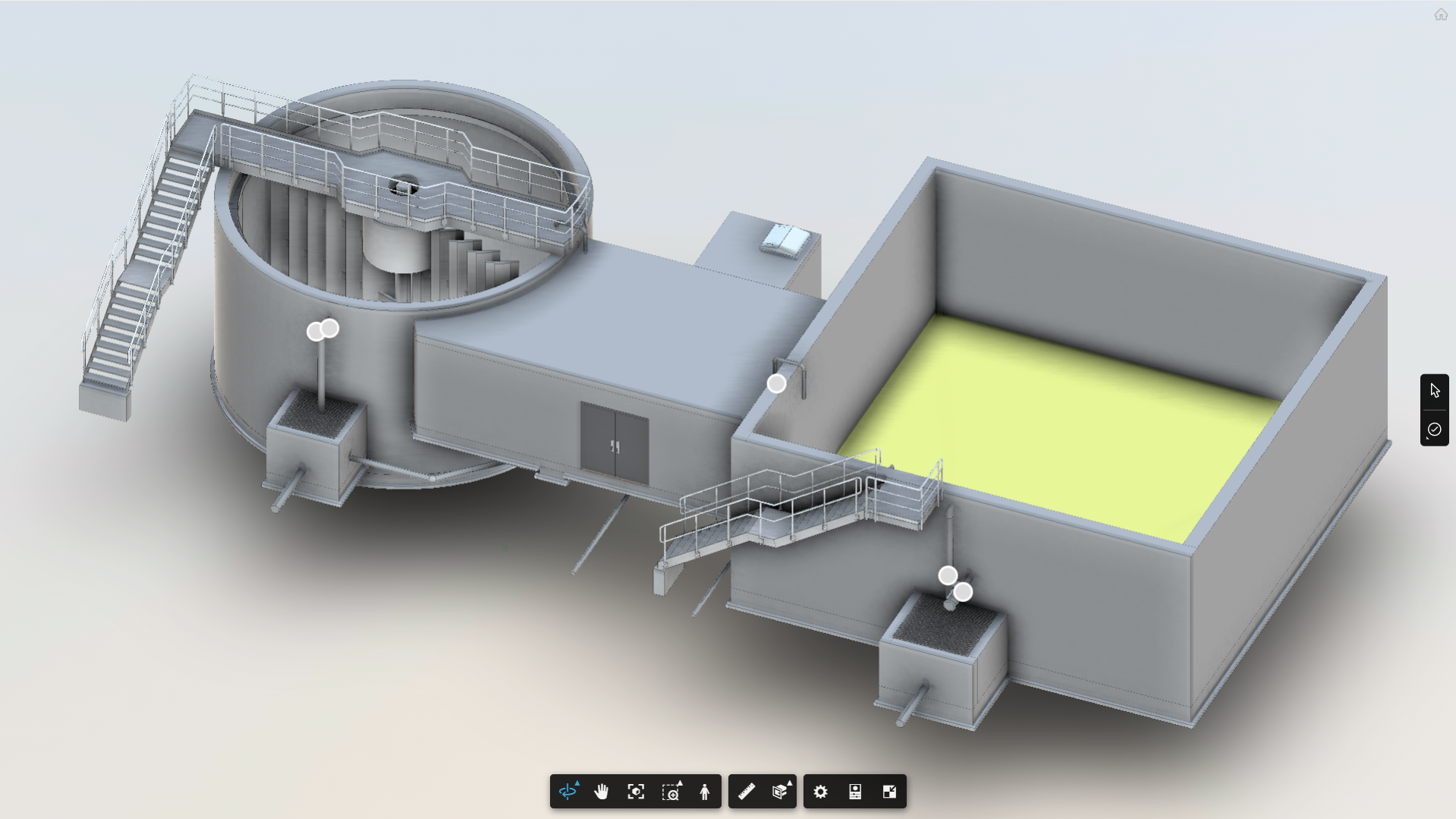Click the circled checkmark tool
This screenshot has height=819, width=1456.
coord(1434,430)
